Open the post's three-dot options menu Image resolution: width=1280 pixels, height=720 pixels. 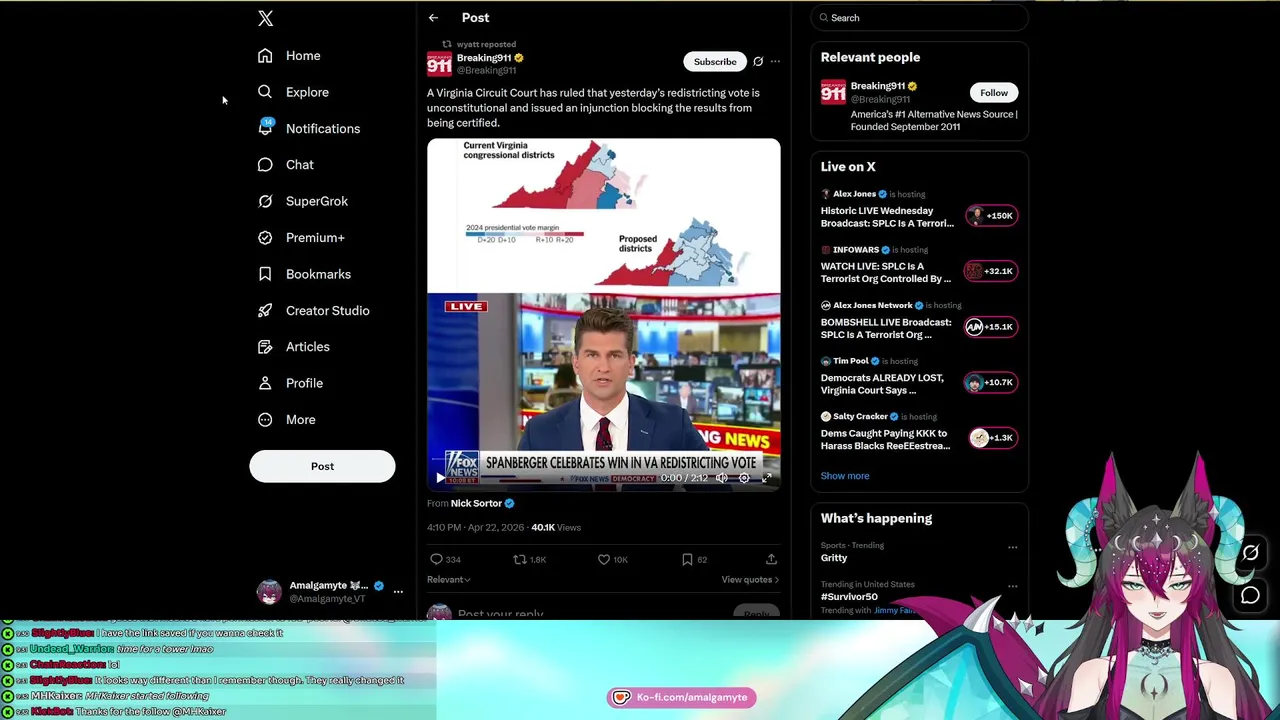(775, 62)
